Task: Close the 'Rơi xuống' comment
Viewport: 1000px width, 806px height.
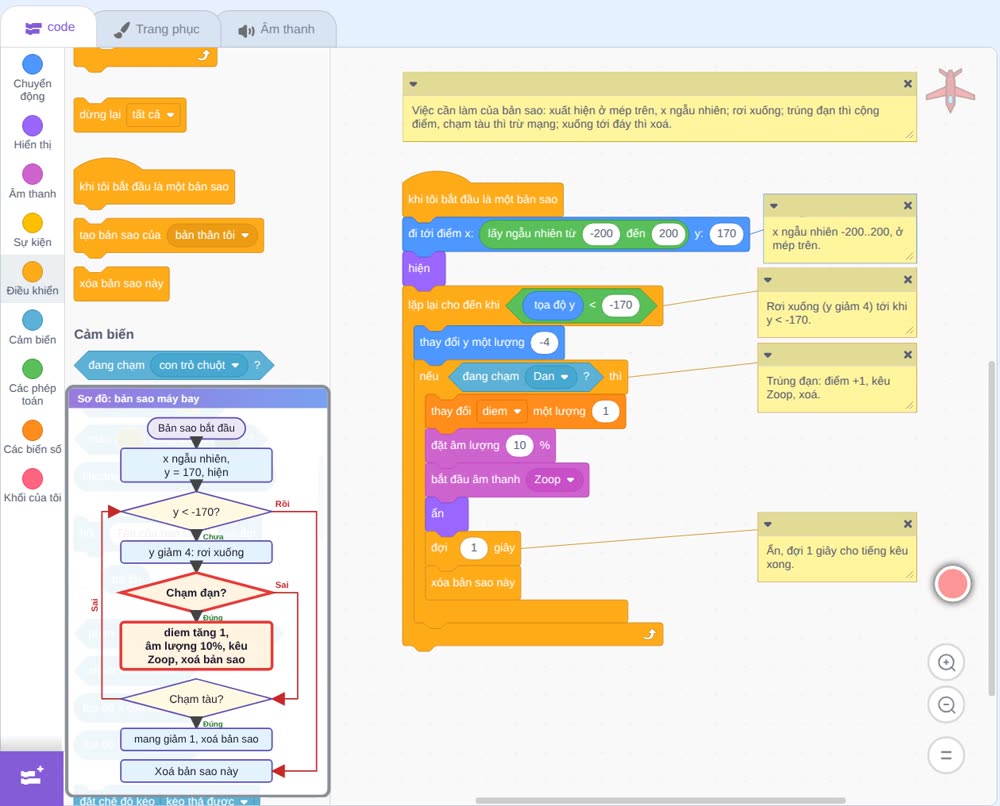Action: coord(908,279)
